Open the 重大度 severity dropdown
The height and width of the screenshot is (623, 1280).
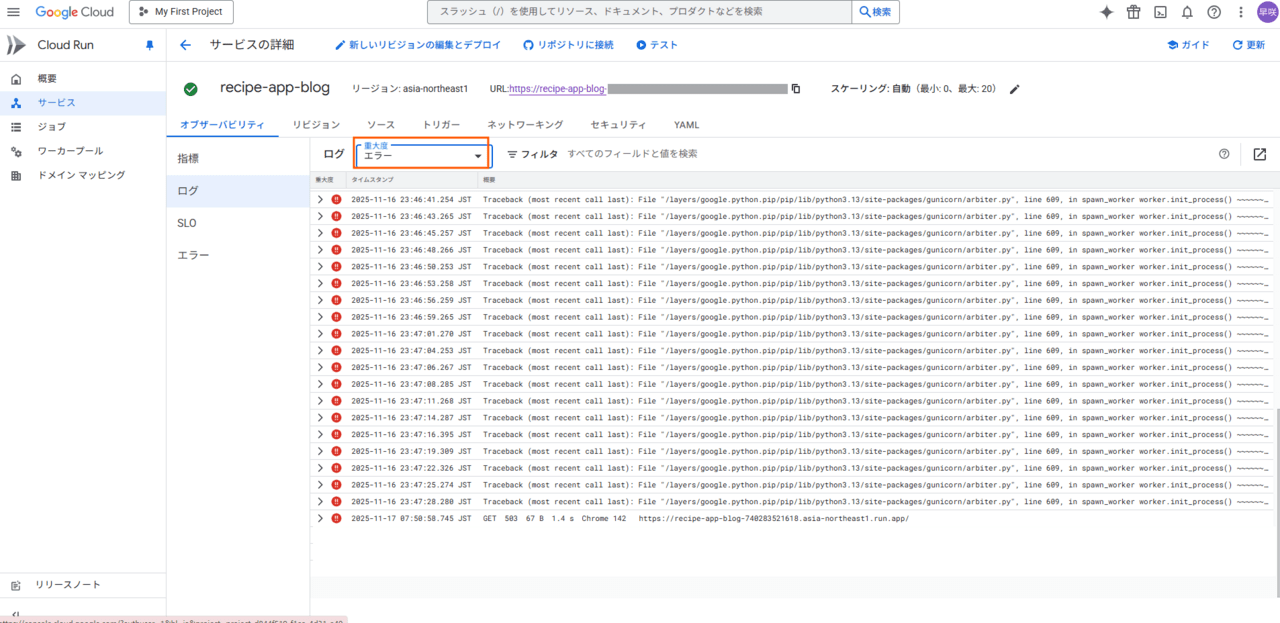[422, 154]
